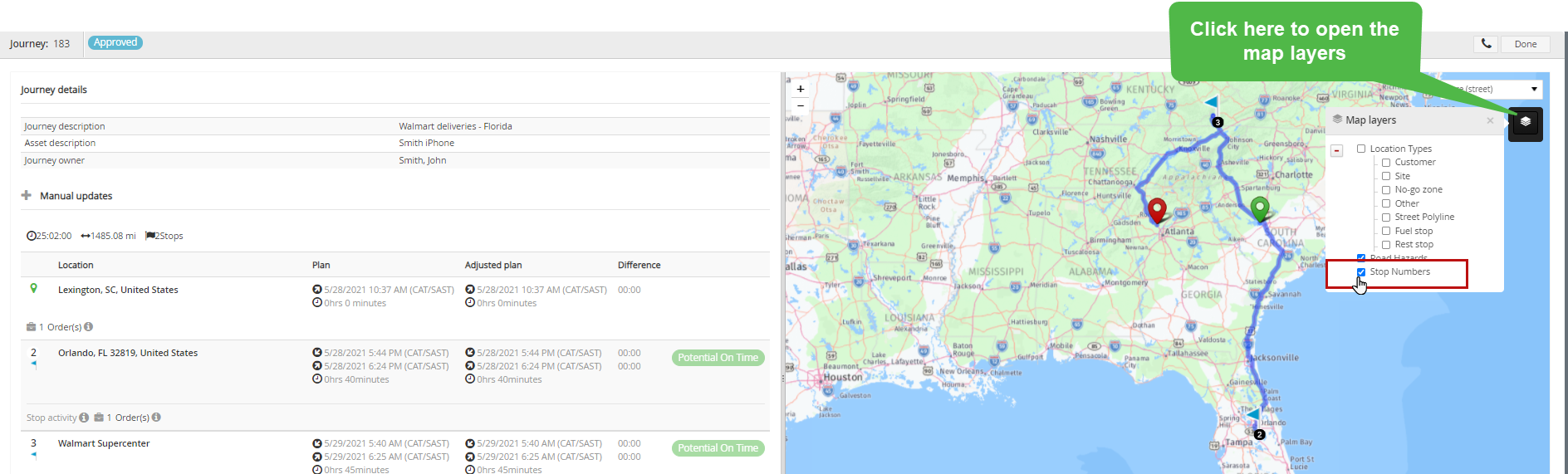Viewport: 1568px width, 474px height.
Task: Click the green map pin marker
Action: (x=1260, y=208)
